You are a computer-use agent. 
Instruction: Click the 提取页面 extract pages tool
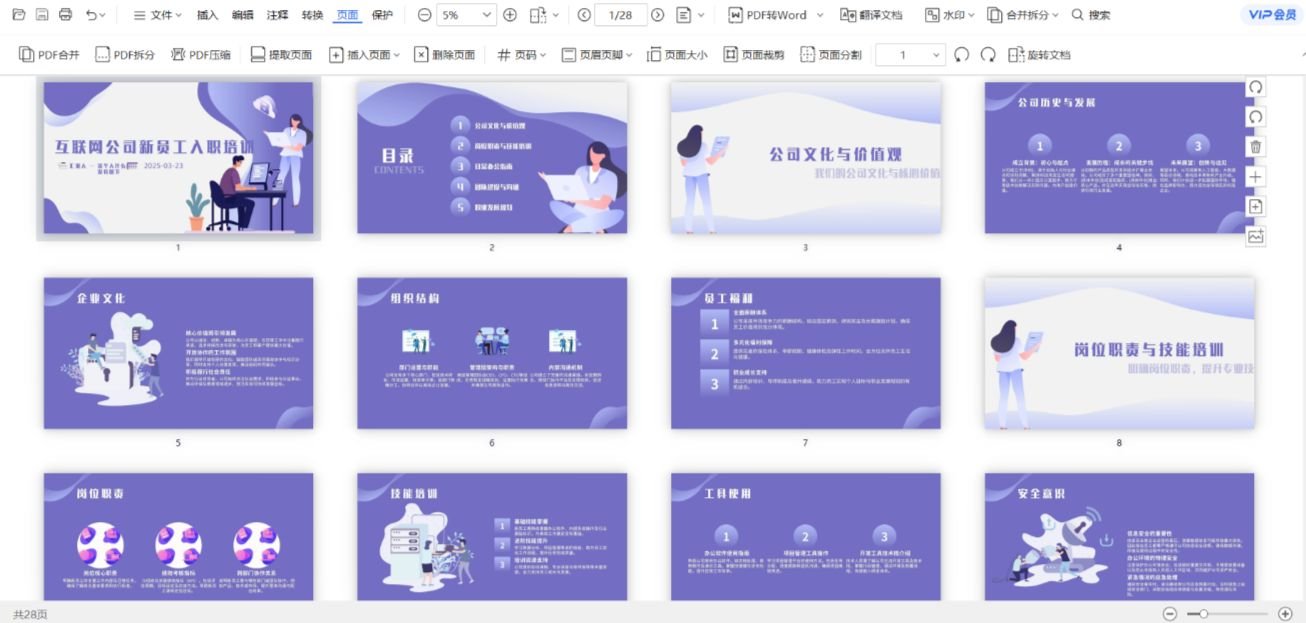tap(281, 54)
